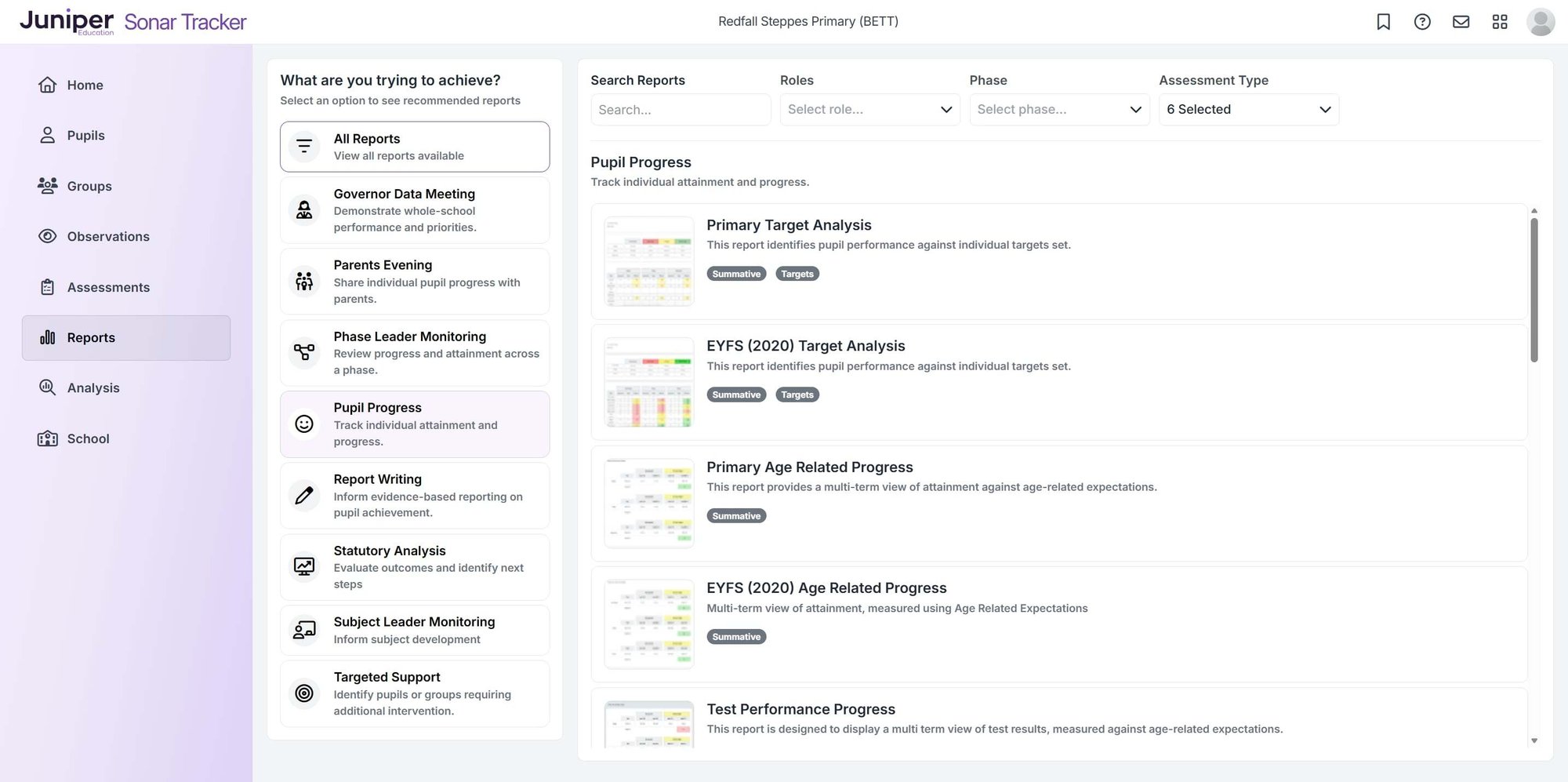This screenshot has height=782, width=1568.
Task: Switch to the All Reports view
Action: pyautogui.click(x=414, y=146)
